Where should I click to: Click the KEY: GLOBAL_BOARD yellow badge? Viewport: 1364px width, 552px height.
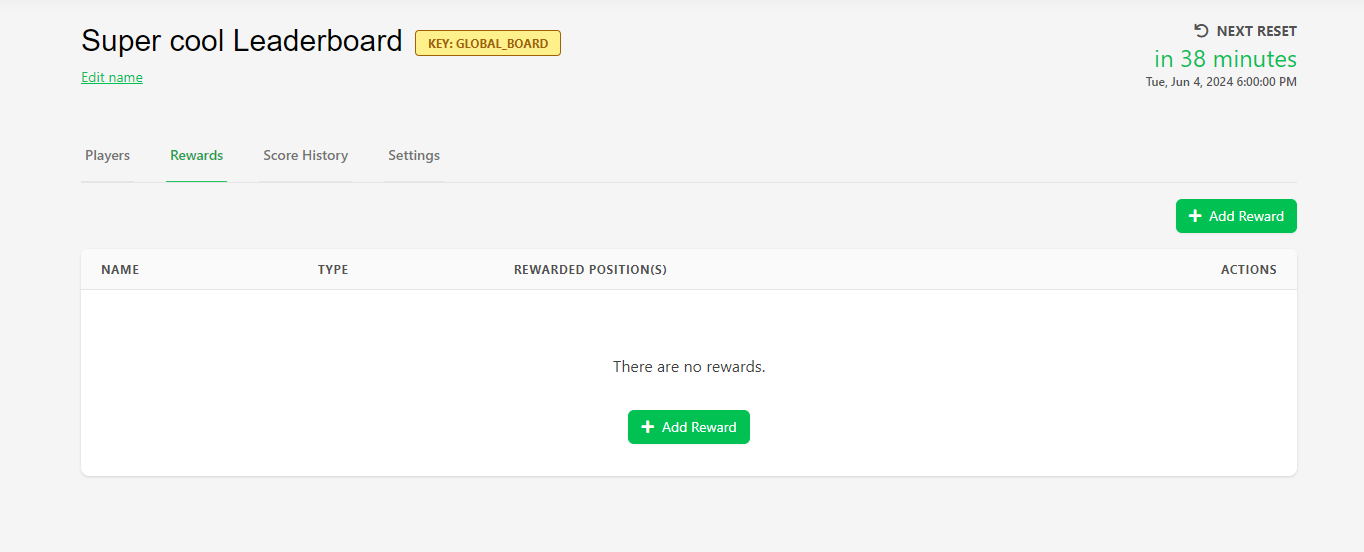pos(488,43)
